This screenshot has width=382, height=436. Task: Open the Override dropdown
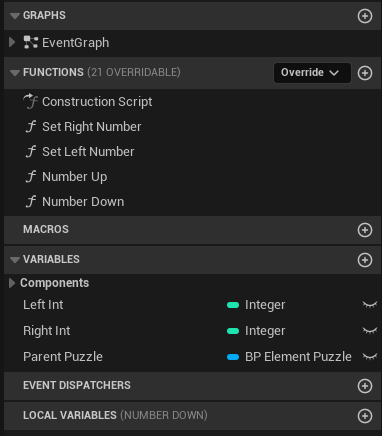click(312, 73)
